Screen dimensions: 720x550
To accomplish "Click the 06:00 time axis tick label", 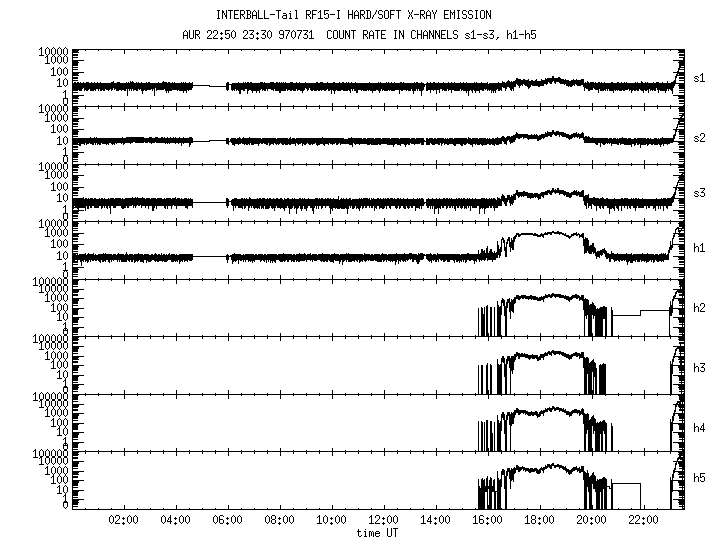I will (227, 521).
